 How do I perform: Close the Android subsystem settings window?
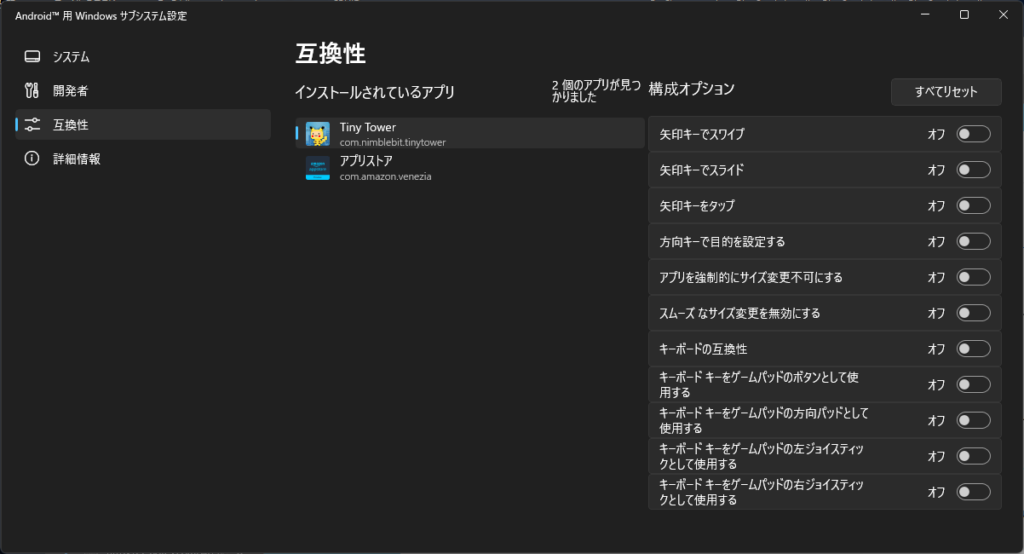pos(1003,14)
